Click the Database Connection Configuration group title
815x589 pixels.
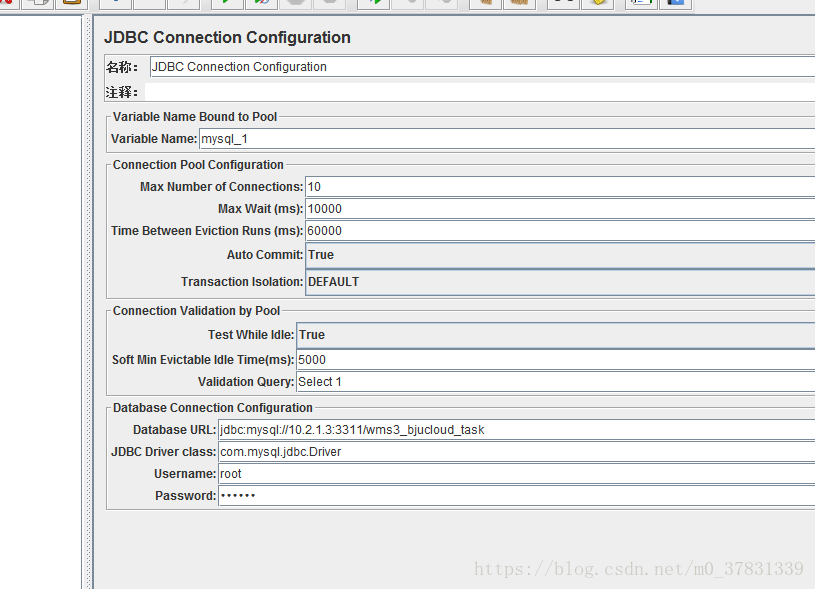213,408
